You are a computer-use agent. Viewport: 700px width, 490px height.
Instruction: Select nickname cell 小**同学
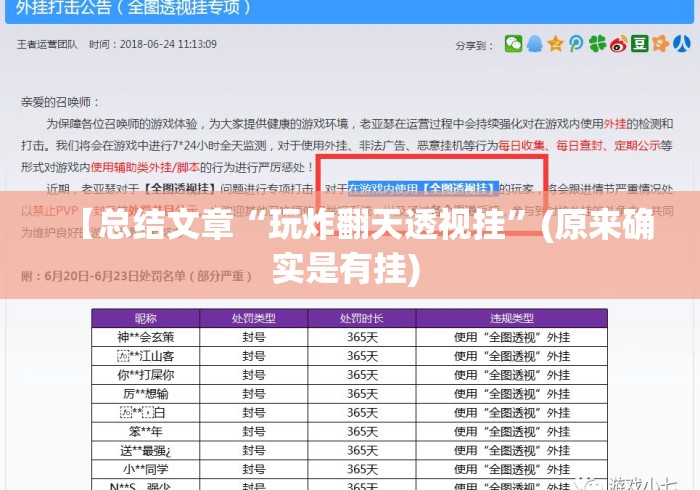[146, 469]
